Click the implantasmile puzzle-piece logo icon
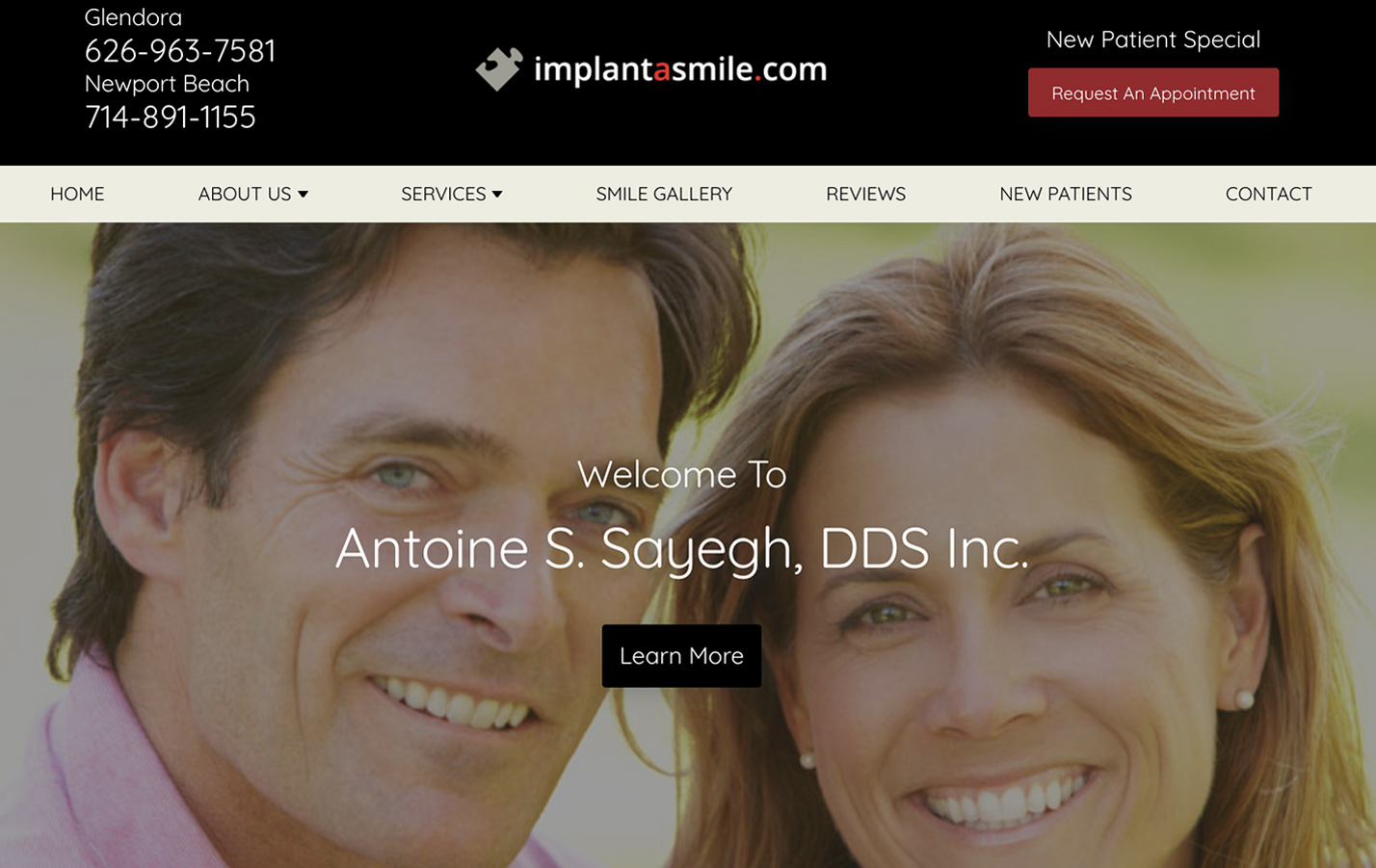The image size is (1376, 868). pos(499,68)
